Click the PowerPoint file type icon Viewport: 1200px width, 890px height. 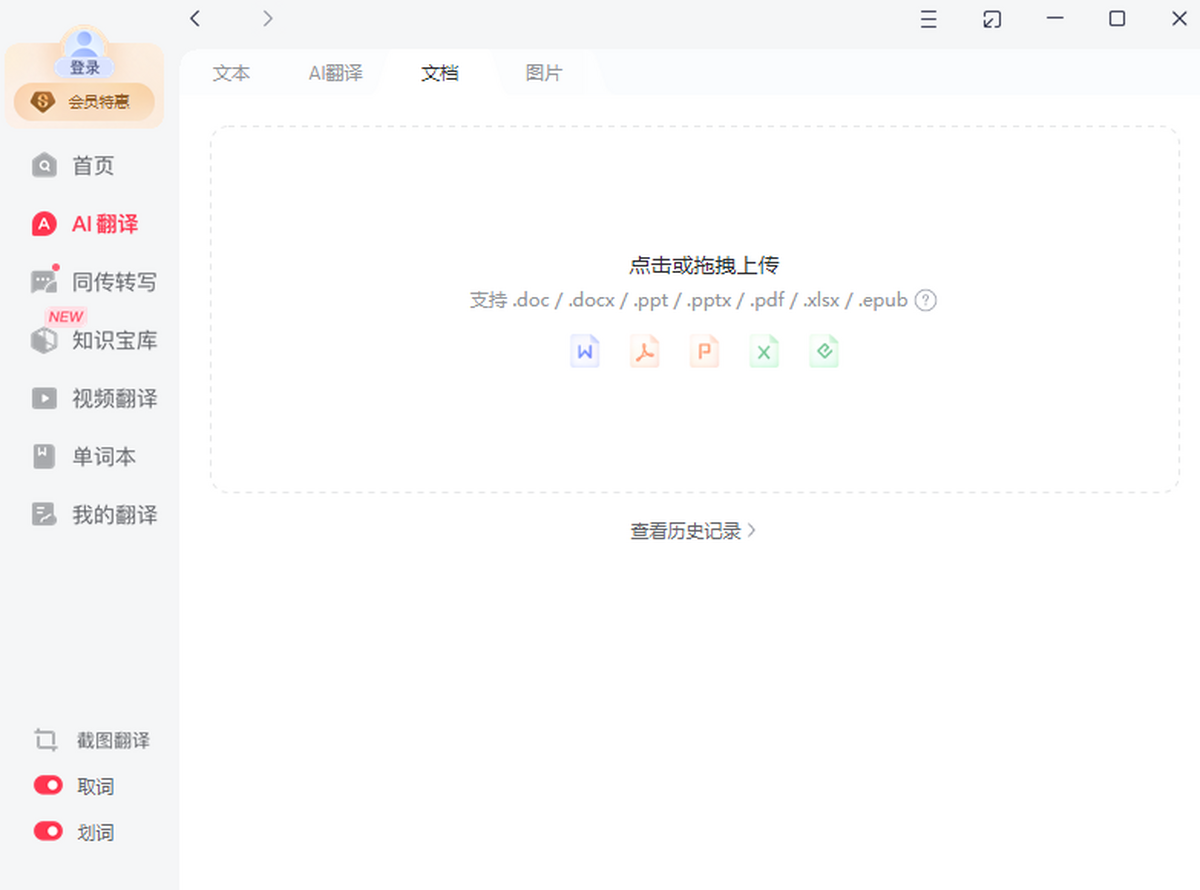(x=704, y=351)
